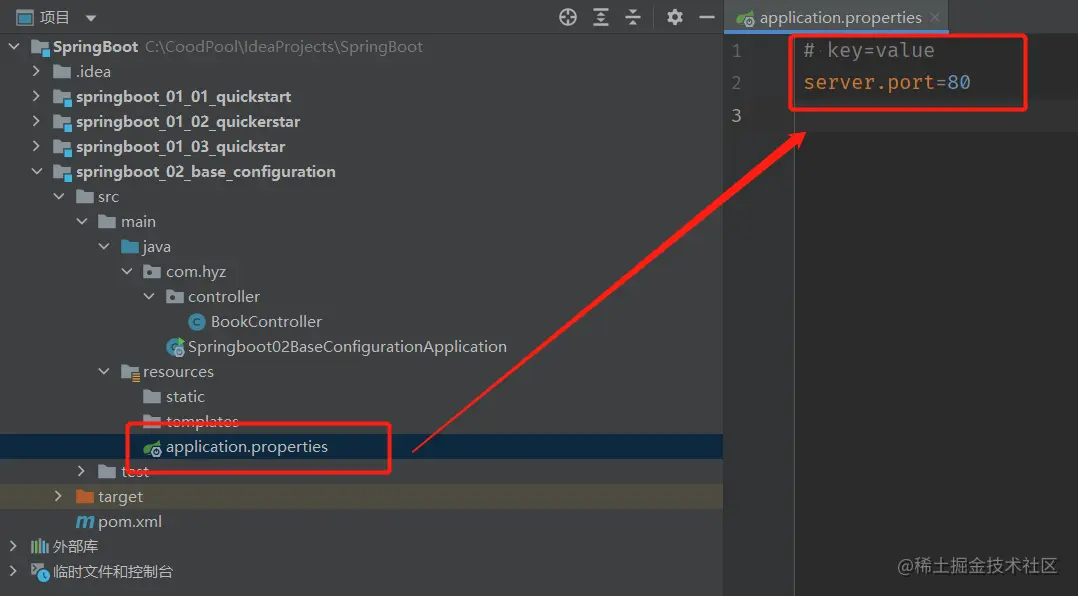Select Springboot02BaseConfigurationApplication class name

[347, 346]
